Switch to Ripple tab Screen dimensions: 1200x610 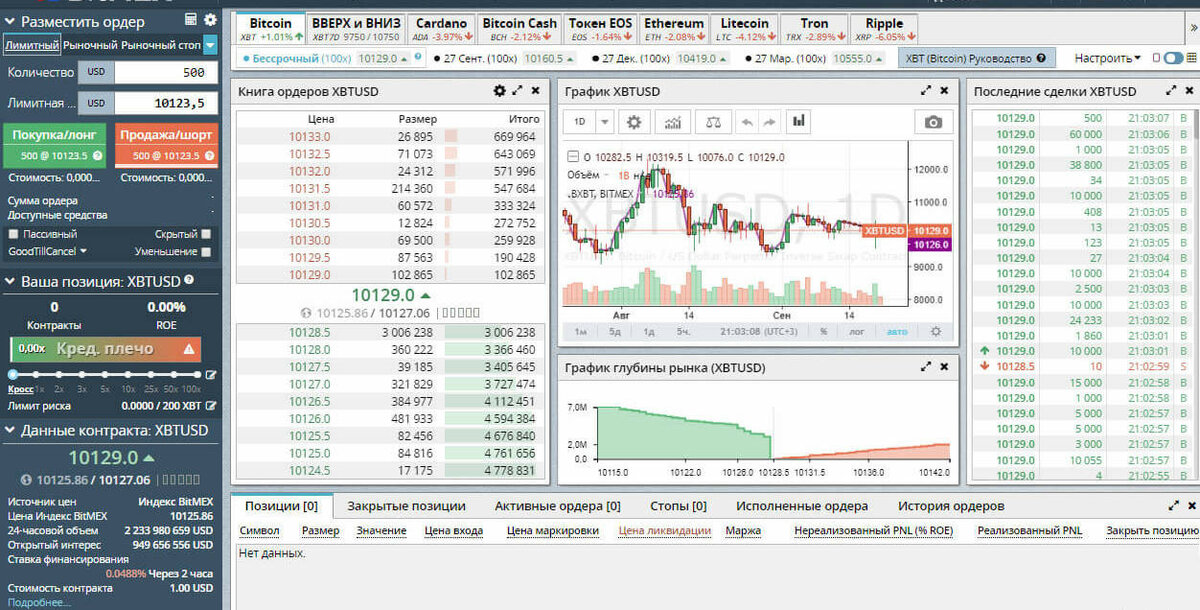pyautogui.click(x=885, y=29)
